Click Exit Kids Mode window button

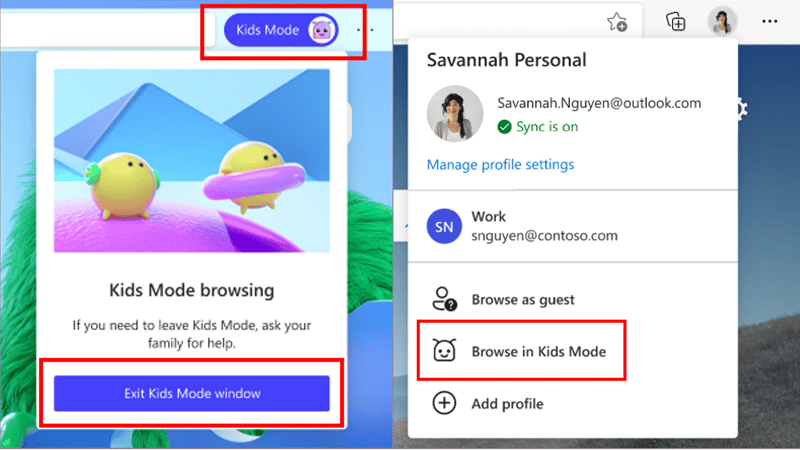(192, 393)
